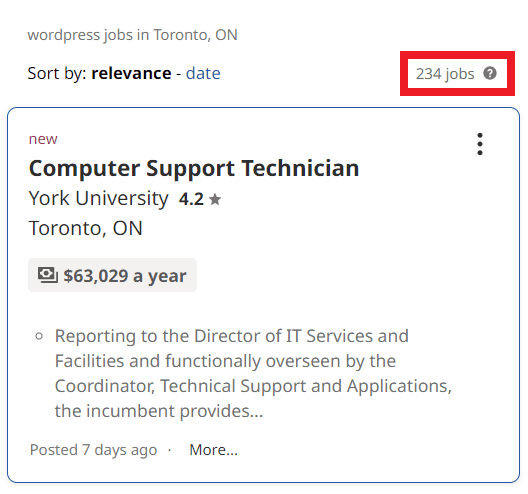Screen dimensions: 528x494
Task: Click the $63,029 a year salary badge
Action: [x=112, y=275]
